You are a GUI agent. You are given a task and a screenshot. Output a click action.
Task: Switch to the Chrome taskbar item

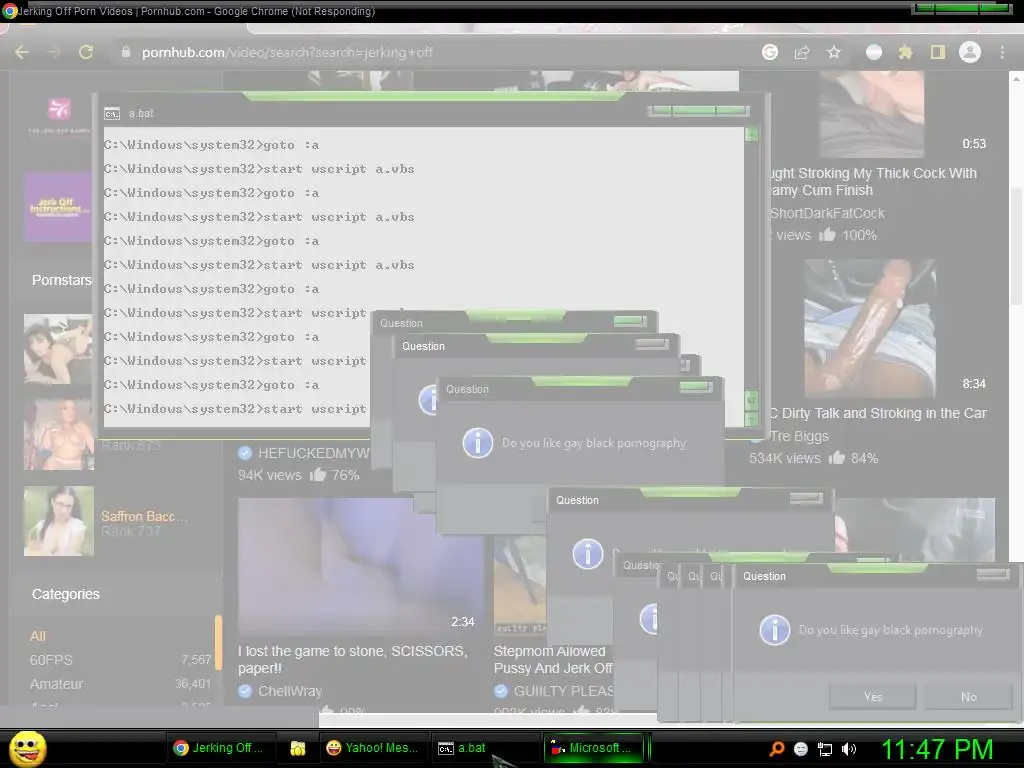[x=219, y=748]
